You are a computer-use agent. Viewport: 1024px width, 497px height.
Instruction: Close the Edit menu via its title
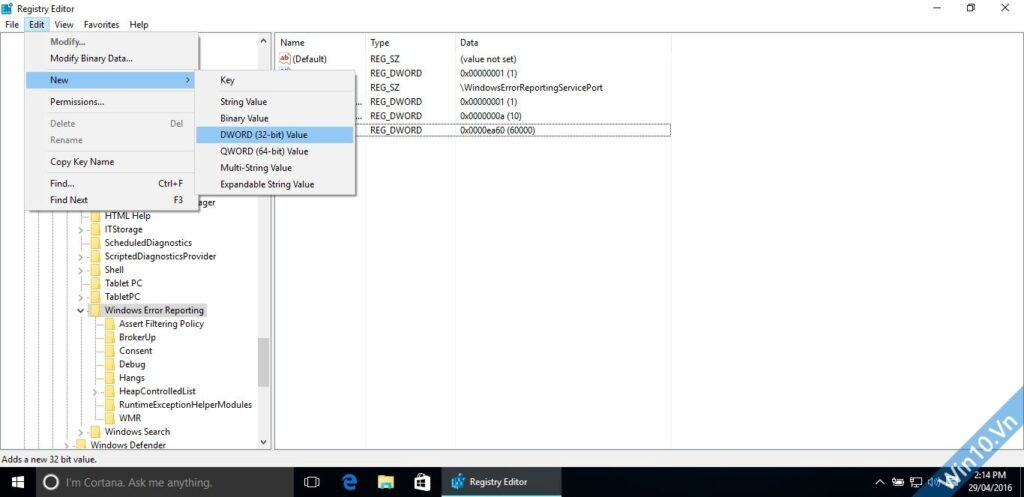point(37,25)
